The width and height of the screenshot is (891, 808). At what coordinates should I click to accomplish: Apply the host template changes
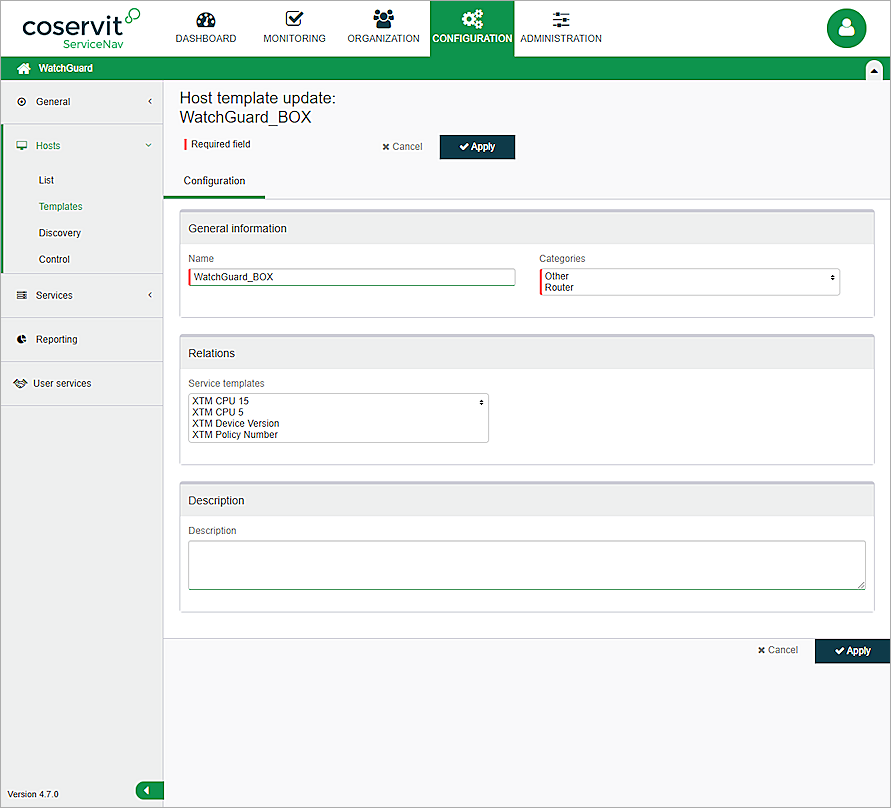477,146
